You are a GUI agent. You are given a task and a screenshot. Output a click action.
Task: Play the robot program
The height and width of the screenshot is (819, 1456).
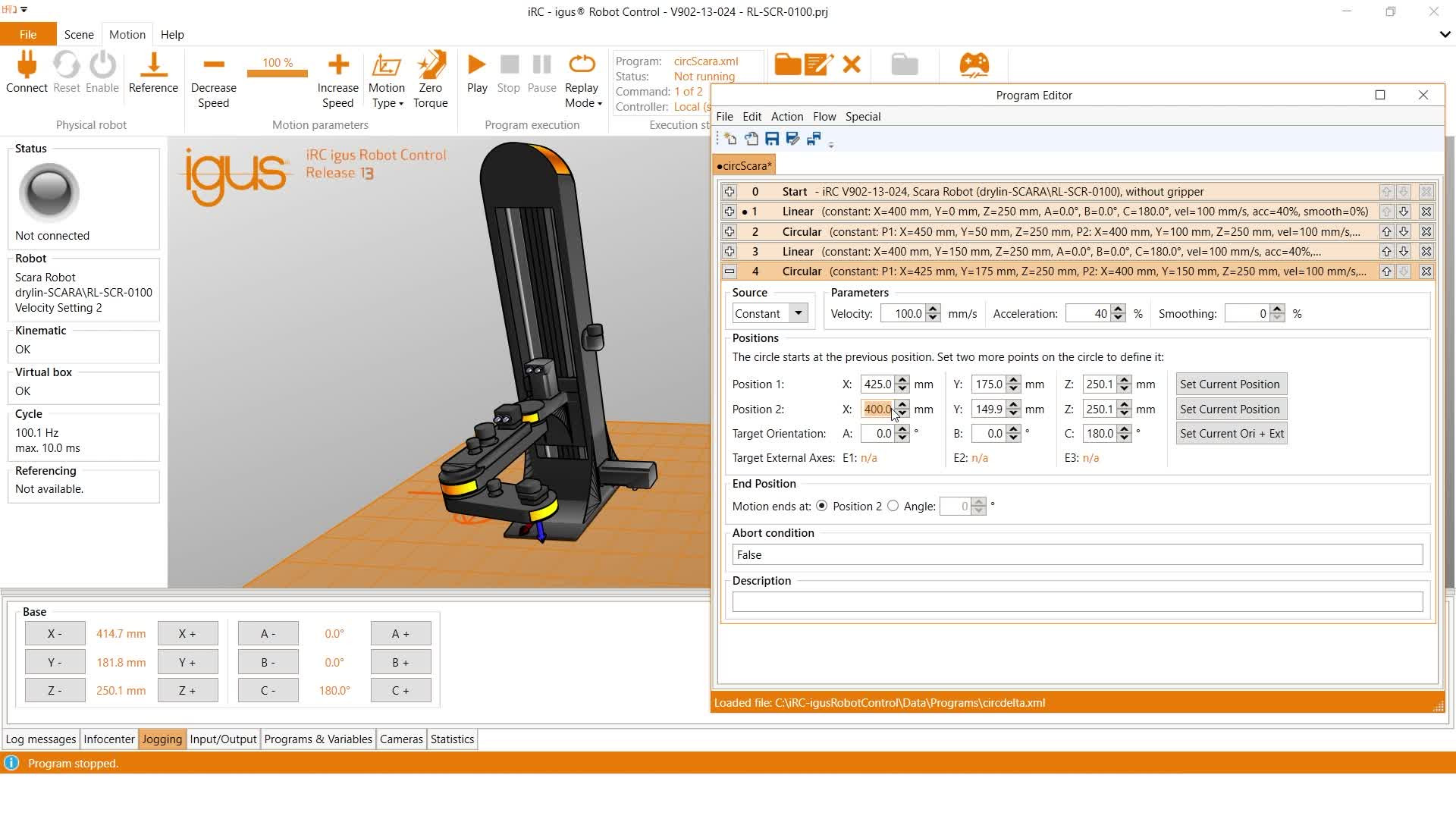[x=477, y=64]
